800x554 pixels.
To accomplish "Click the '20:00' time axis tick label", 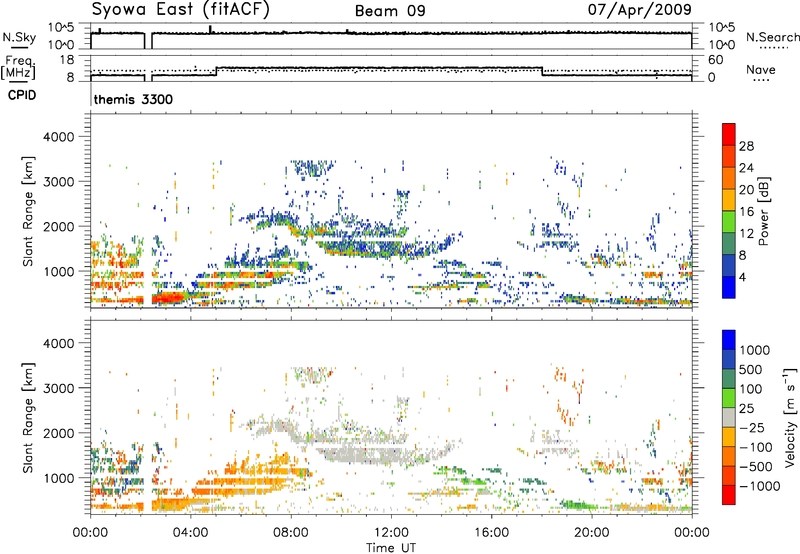I will click(x=592, y=533).
